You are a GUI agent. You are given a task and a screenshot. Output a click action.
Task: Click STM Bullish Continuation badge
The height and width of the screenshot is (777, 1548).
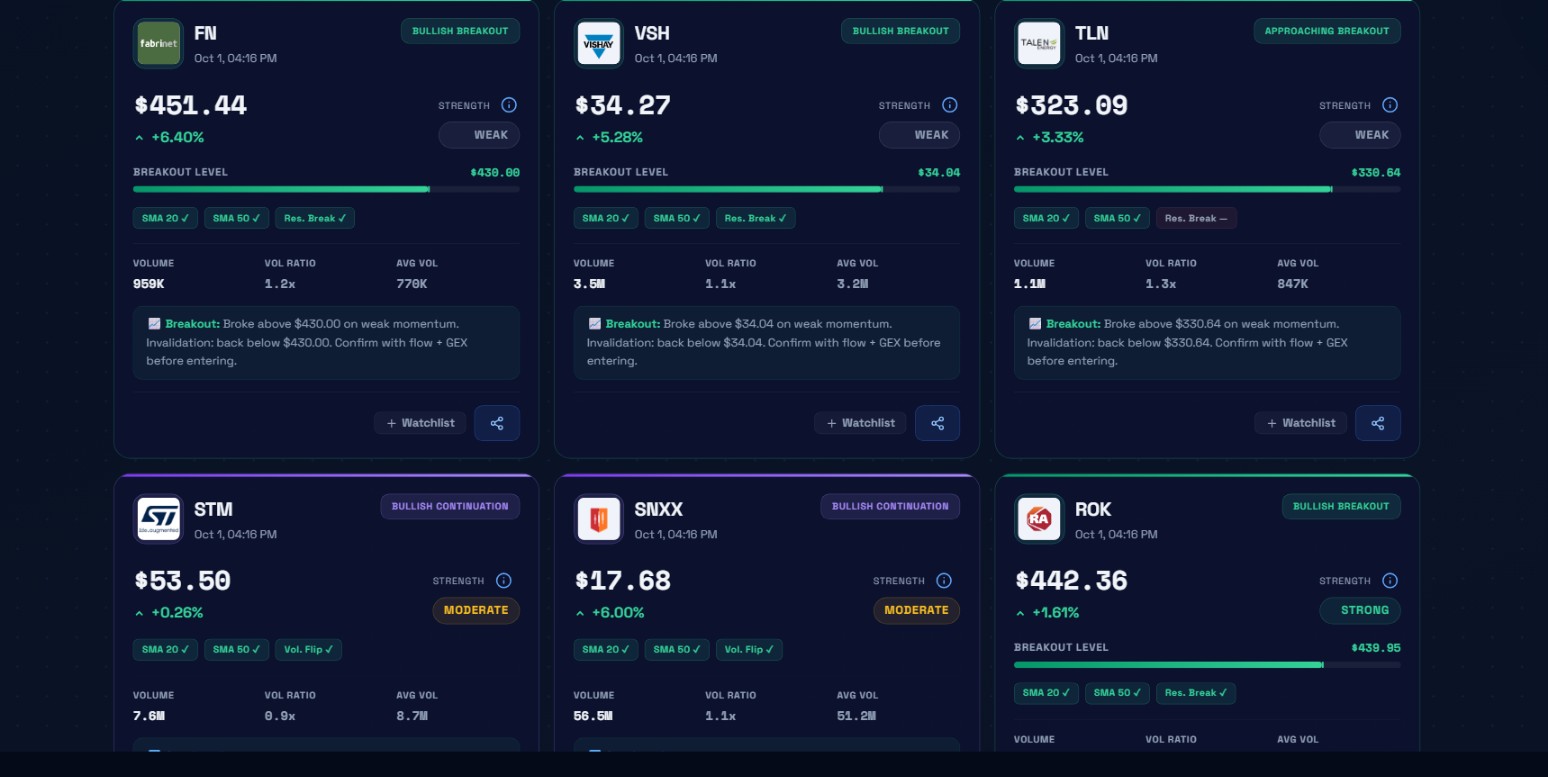450,506
